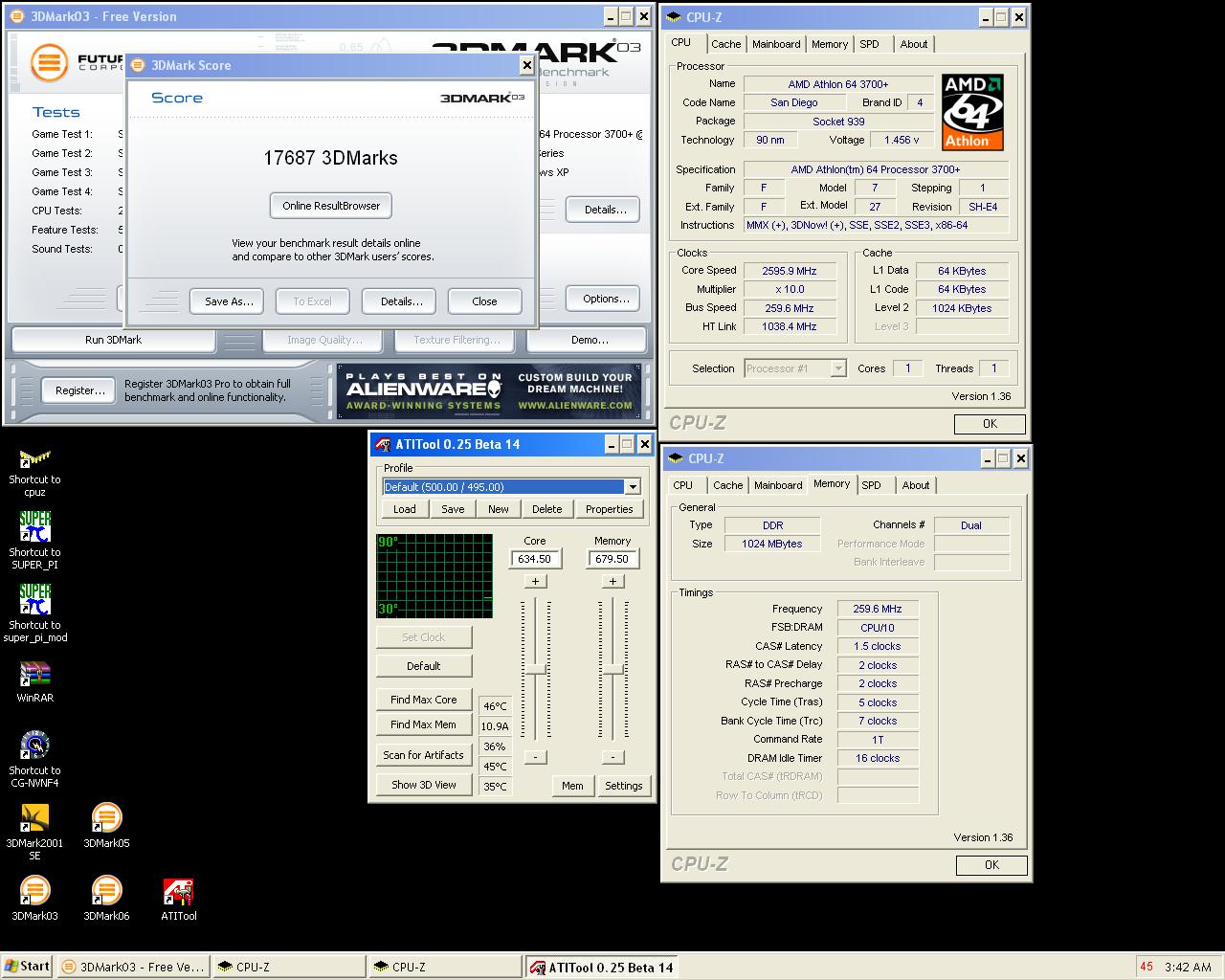This screenshot has height=980, width=1225.
Task: Click Run 3DMark button
Action: (113, 340)
